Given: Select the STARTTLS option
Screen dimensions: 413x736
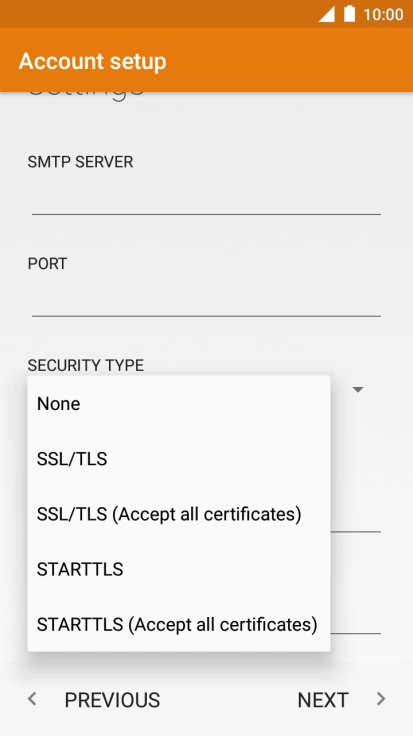Looking at the screenshot, I should coord(179,569).
